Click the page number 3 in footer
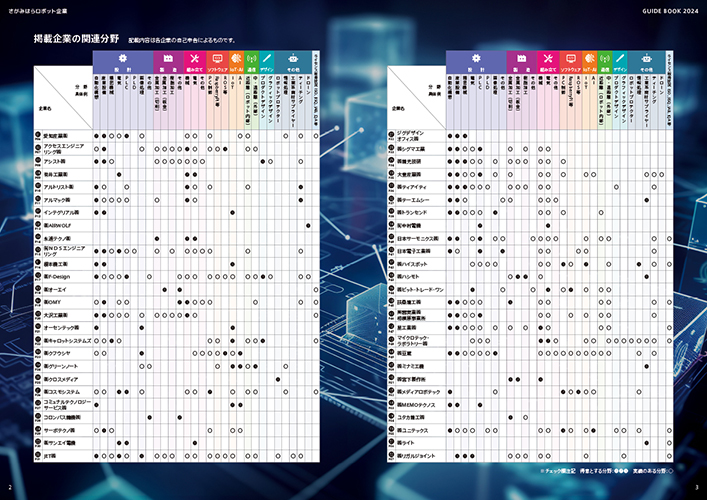This screenshot has height=500, width=707. point(696,487)
